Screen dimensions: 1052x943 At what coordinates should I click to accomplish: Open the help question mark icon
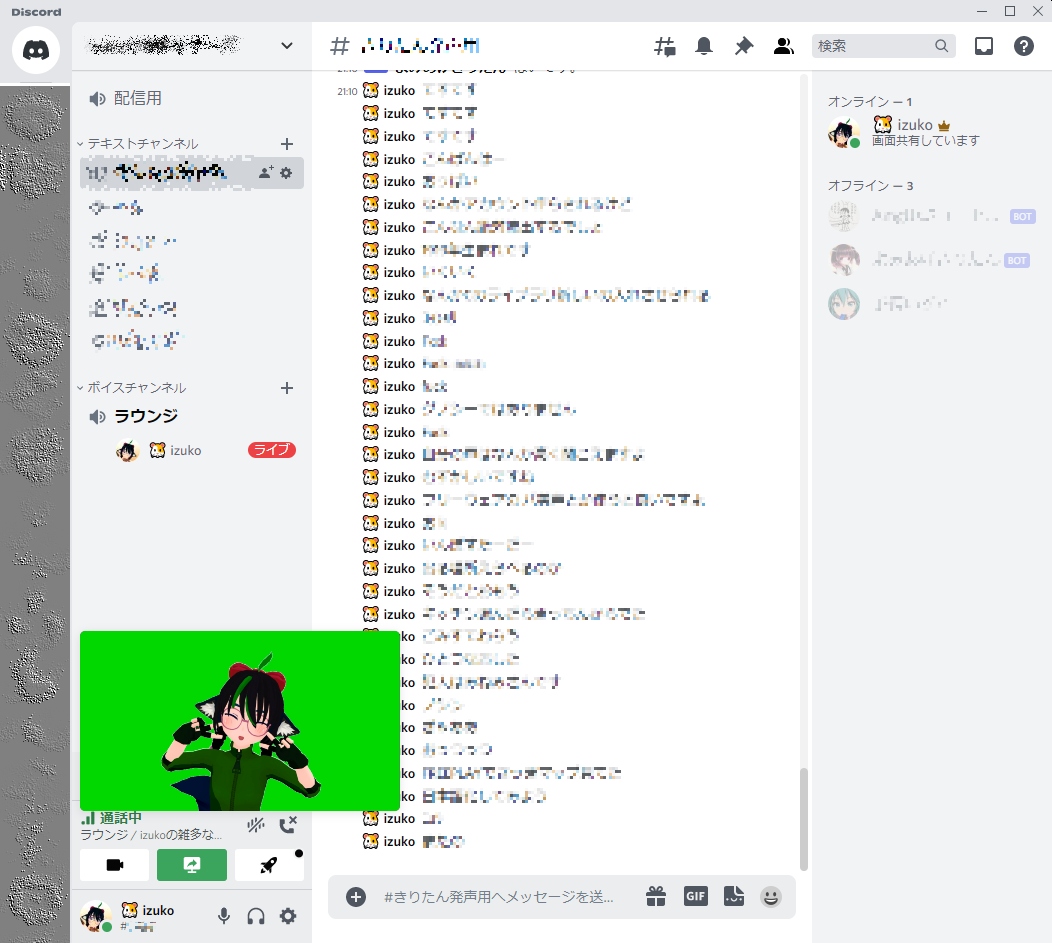[x=1024, y=46]
